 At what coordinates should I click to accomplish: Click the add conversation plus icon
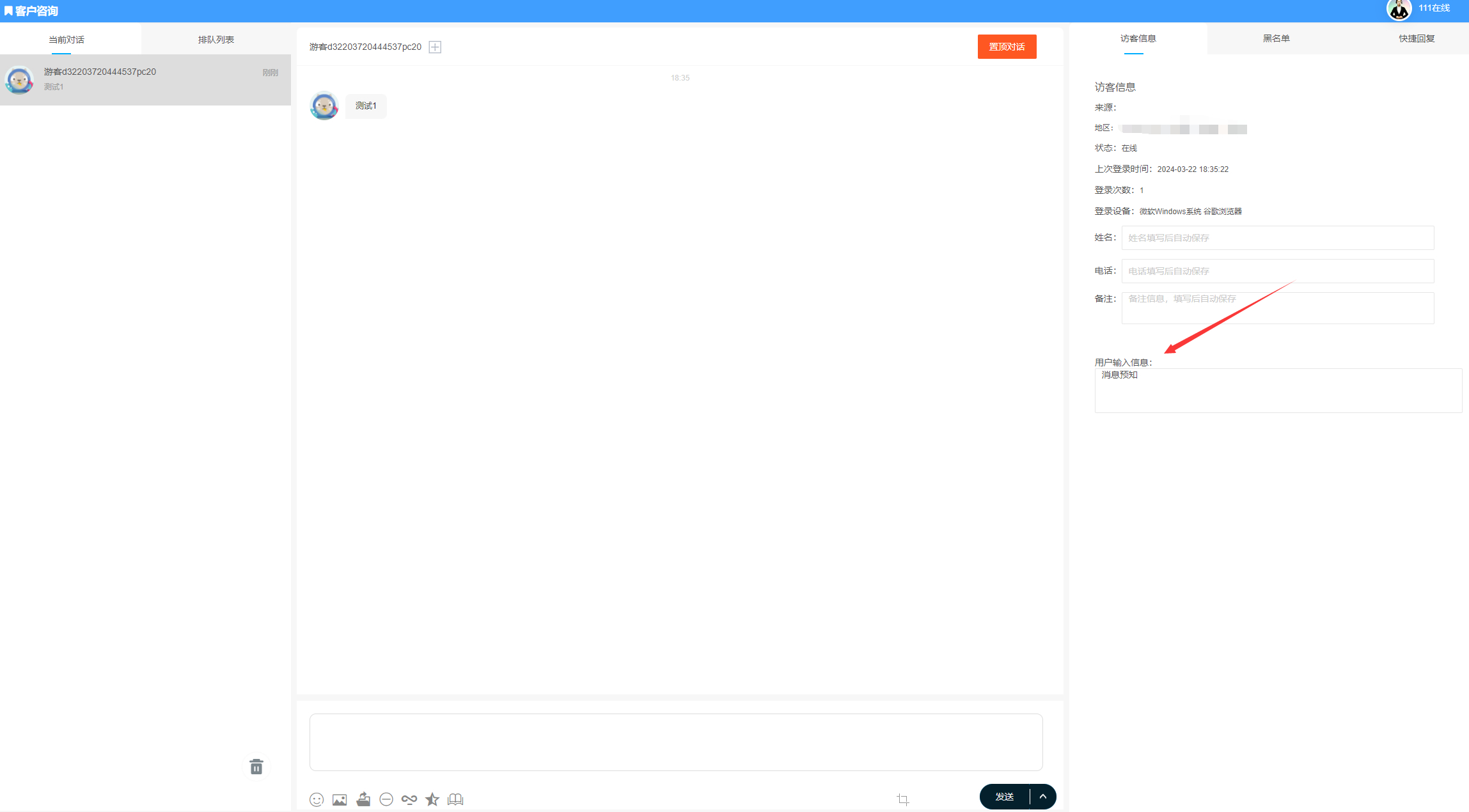pyautogui.click(x=435, y=47)
